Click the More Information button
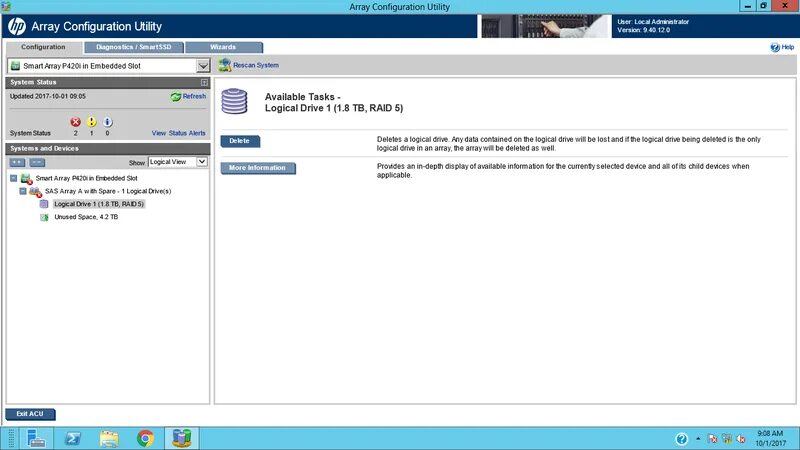 point(258,168)
